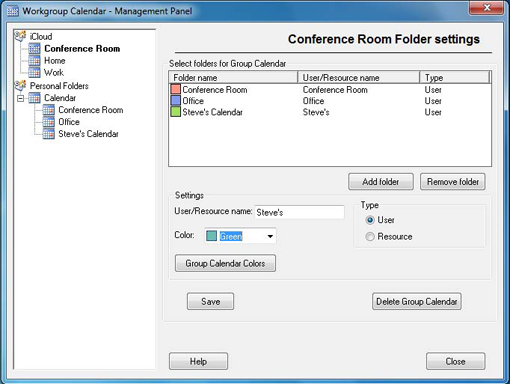Click the Folder name column header
The width and height of the screenshot is (510, 384).
(233, 77)
